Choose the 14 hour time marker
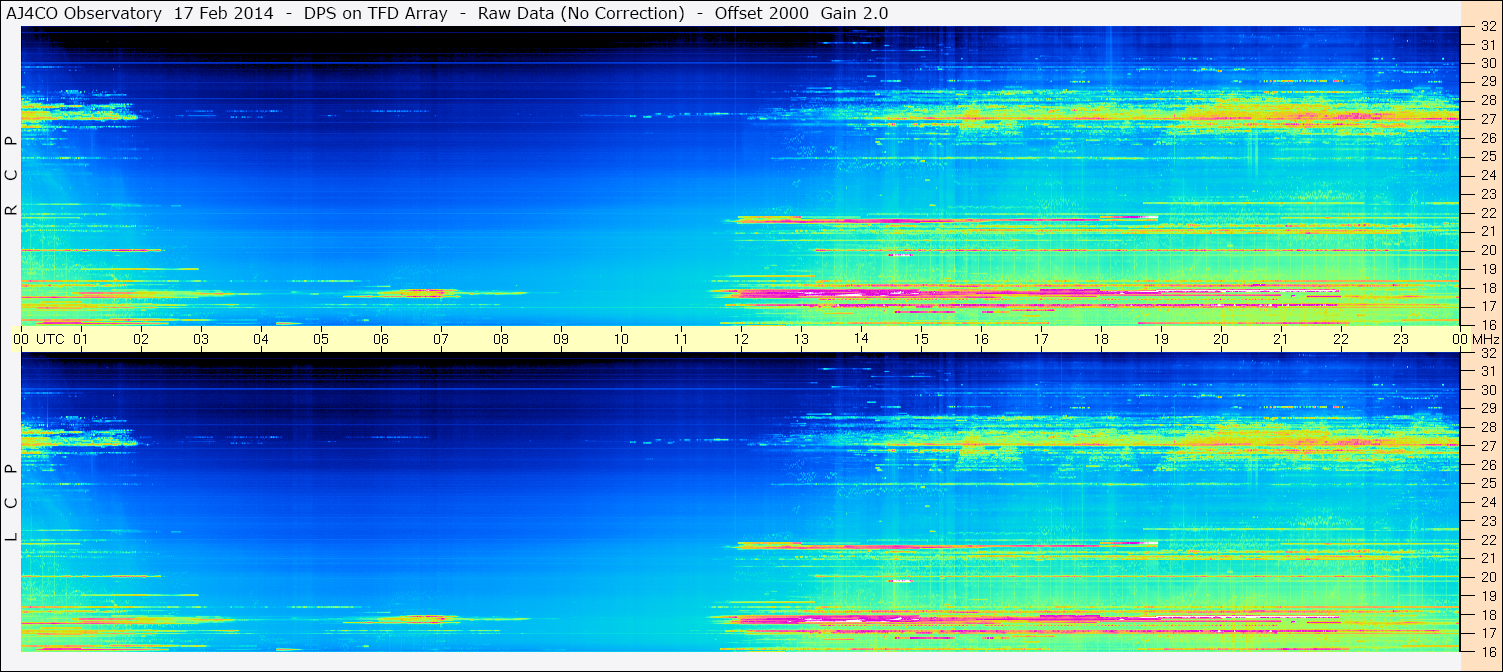The height and width of the screenshot is (672, 1503). pyautogui.click(x=861, y=339)
